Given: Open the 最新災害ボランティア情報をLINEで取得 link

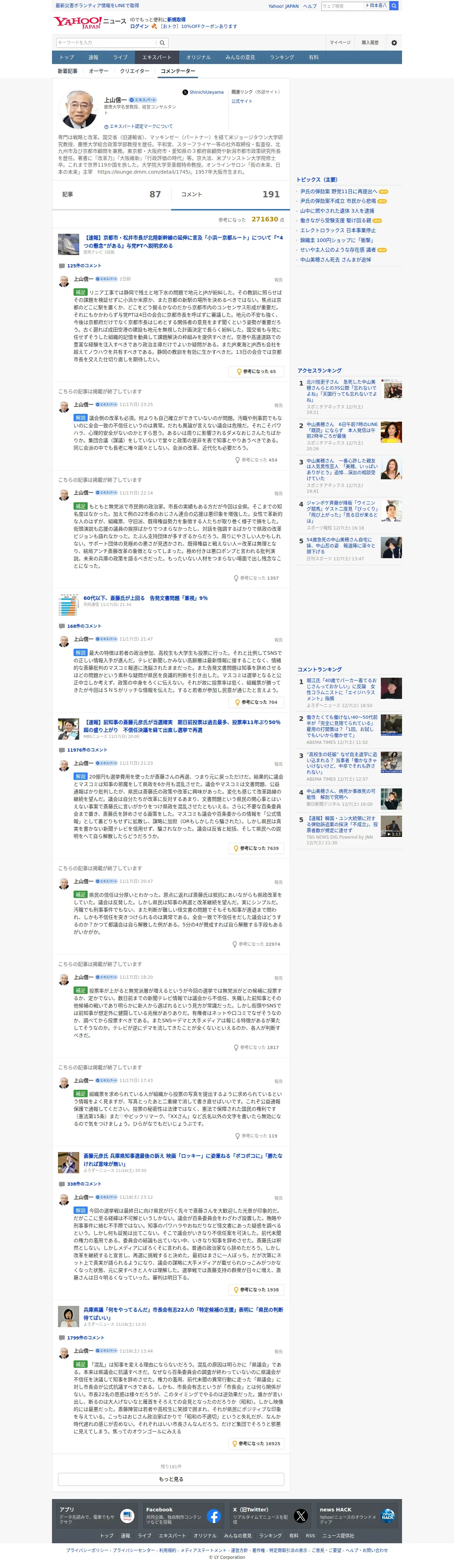Looking at the screenshot, I should pos(97,5).
